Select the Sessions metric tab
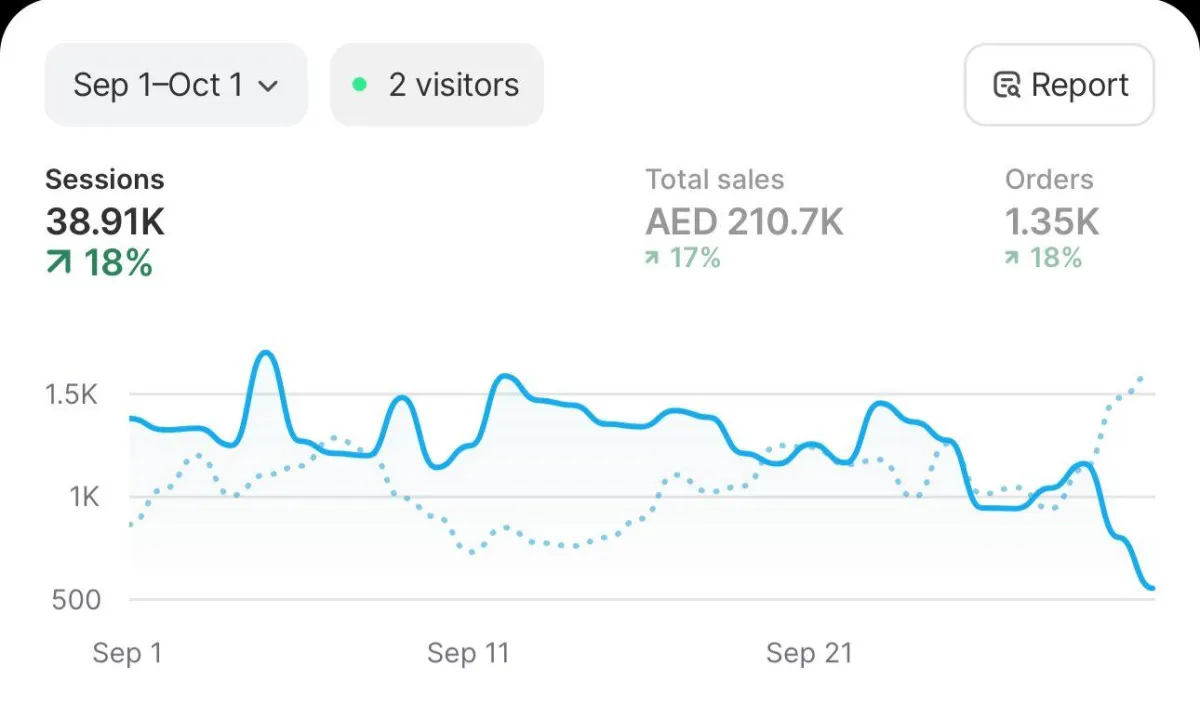 [105, 180]
